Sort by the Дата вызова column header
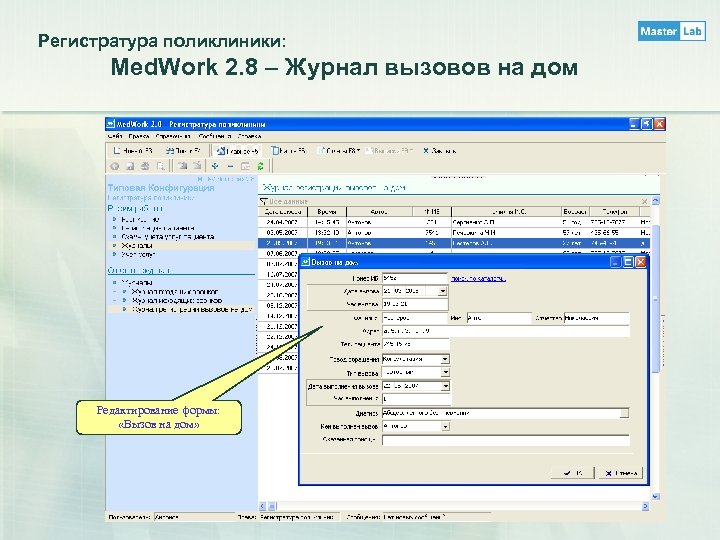720x540 pixels. point(283,212)
